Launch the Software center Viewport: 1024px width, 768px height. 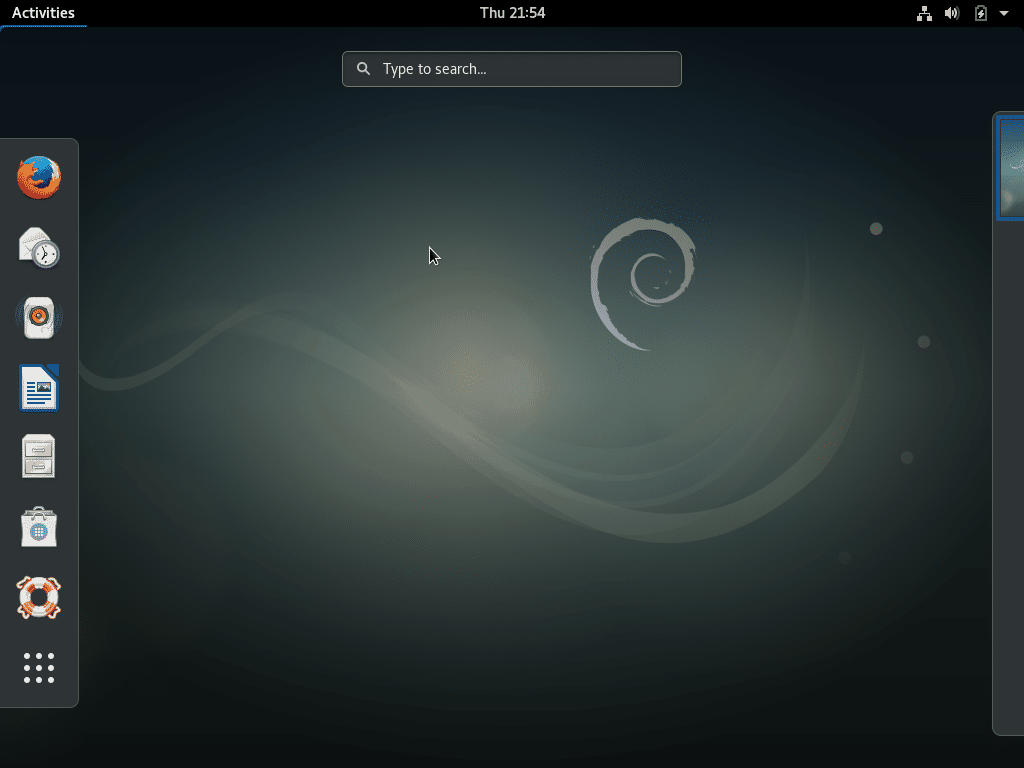pos(38,527)
